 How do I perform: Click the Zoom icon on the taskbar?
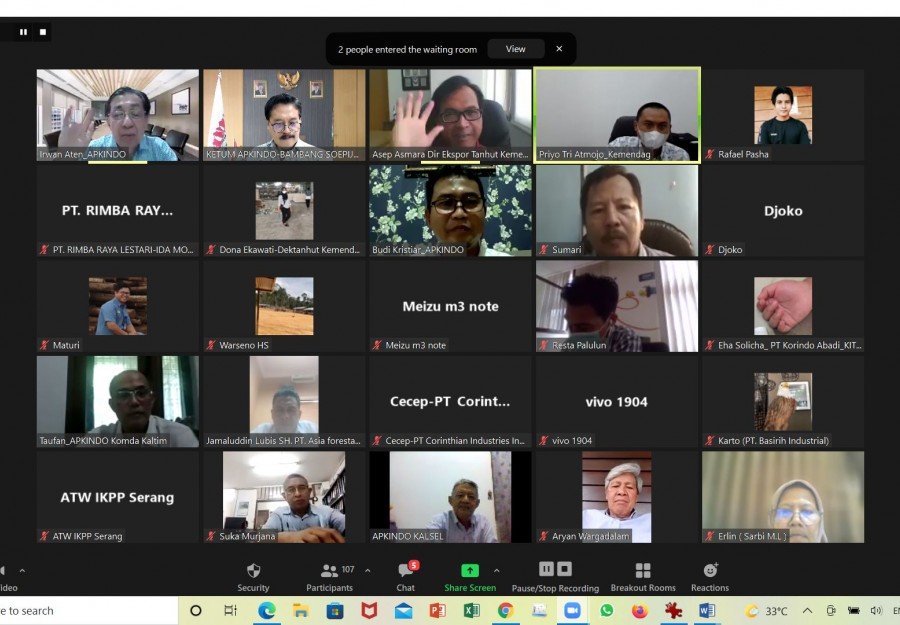[x=572, y=611]
